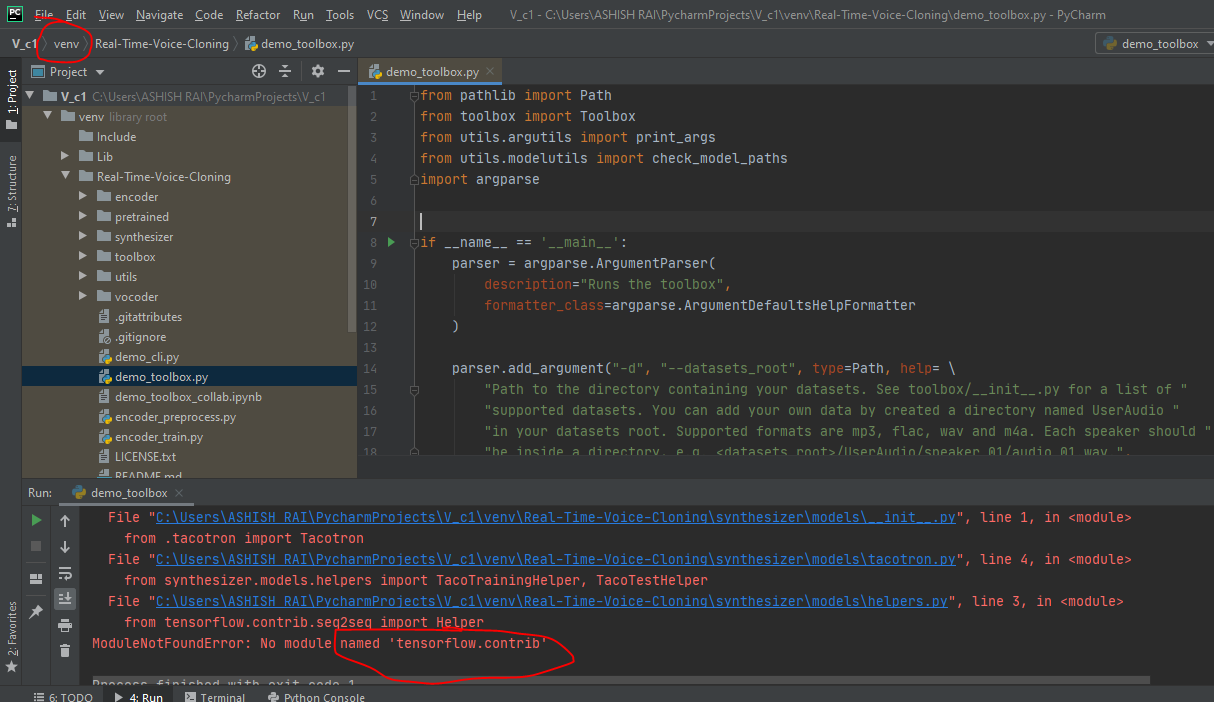This screenshot has height=702, width=1214.
Task: Select encoder_preprocess.py file
Action: point(175,417)
